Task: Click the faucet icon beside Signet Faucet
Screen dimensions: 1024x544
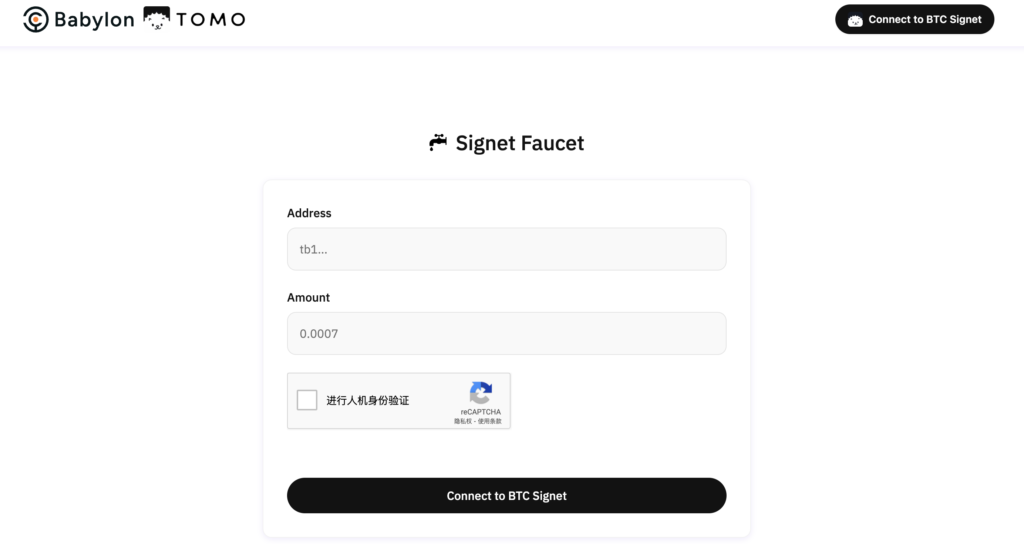Action: click(x=438, y=143)
